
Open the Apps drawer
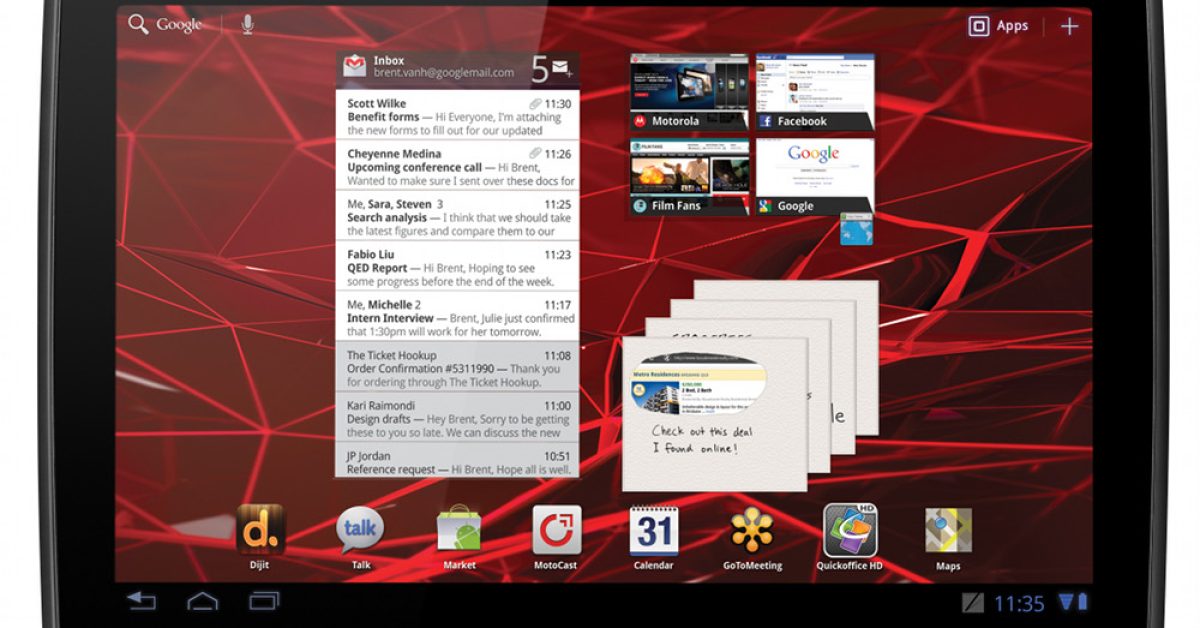coord(998,26)
